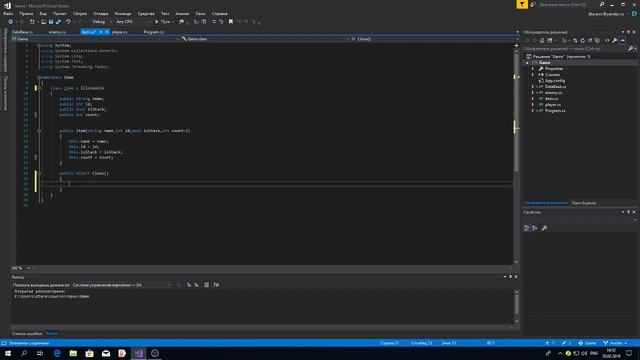Click the editor split handle above scrollbar

click(x=516, y=45)
